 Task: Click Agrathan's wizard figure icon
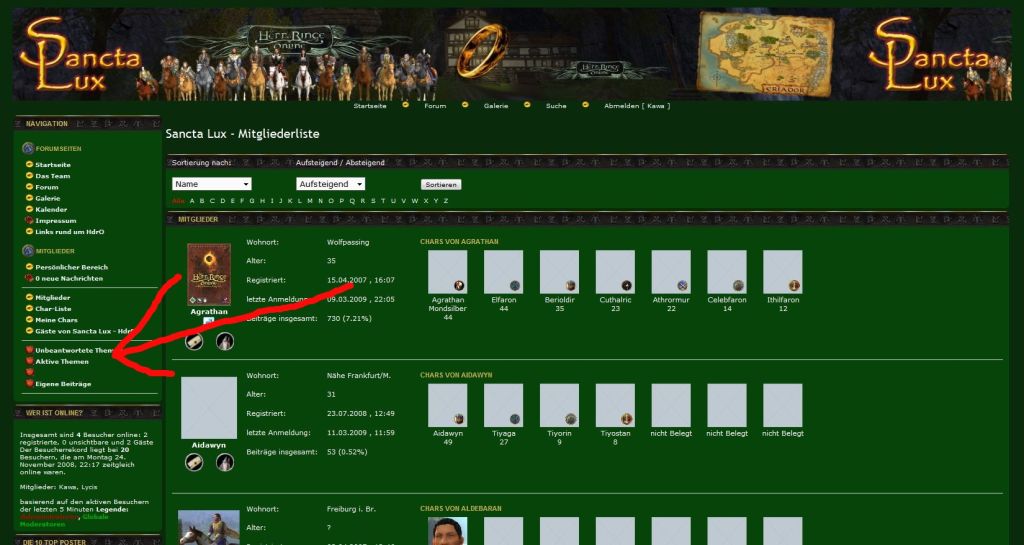225,342
